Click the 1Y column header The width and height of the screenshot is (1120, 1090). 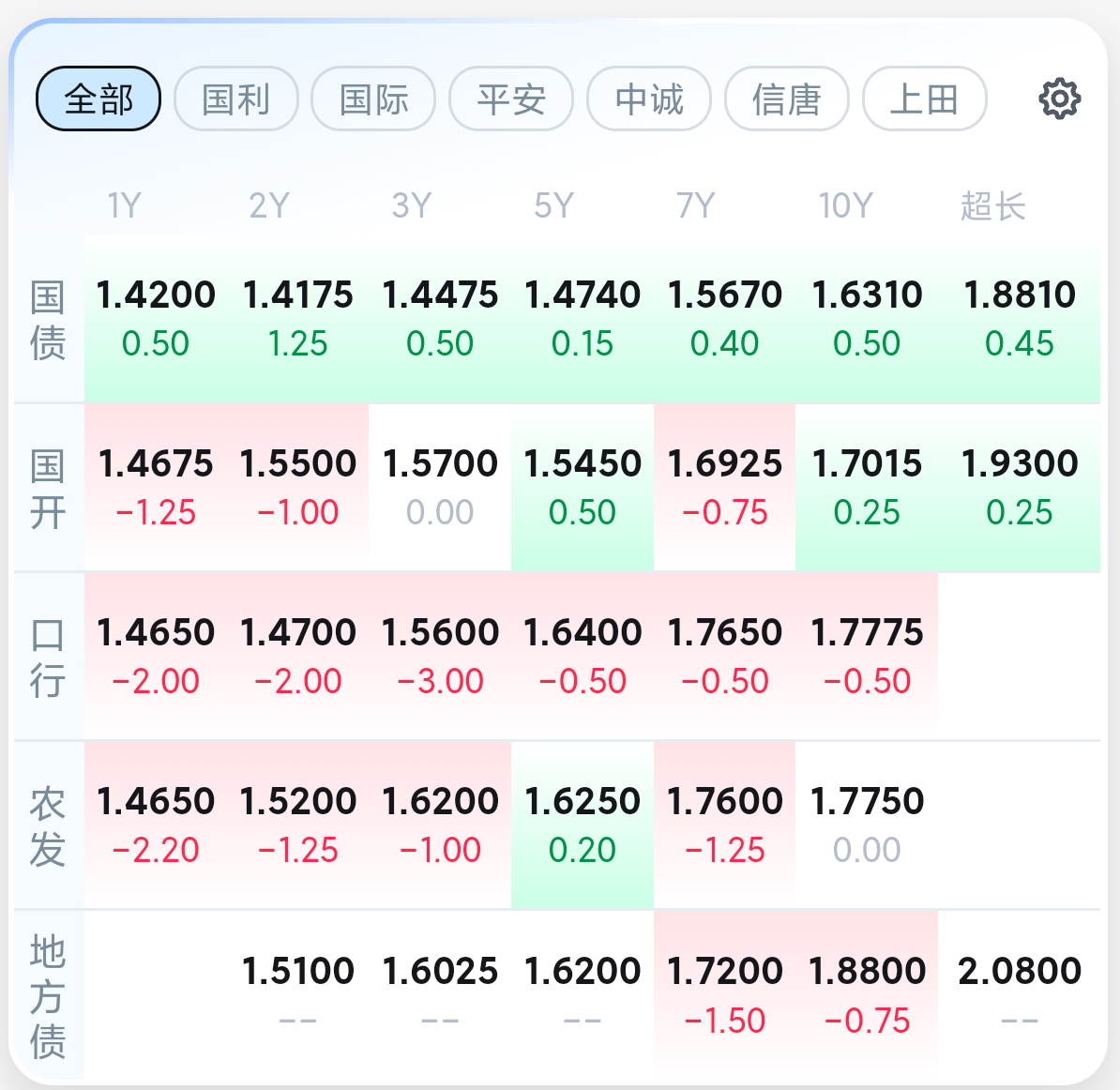pos(124,205)
